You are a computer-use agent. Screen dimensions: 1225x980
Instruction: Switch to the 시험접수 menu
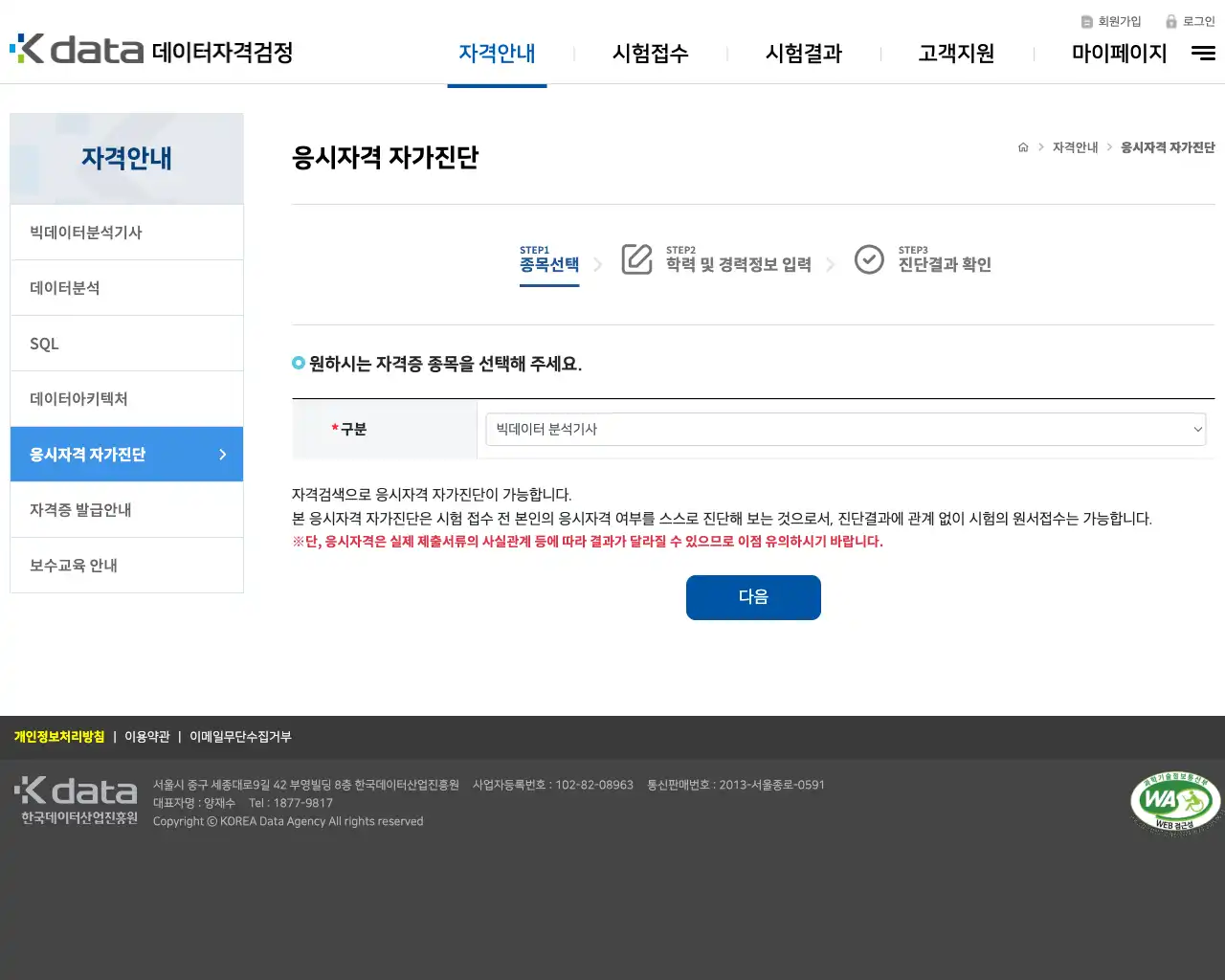pyautogui.click(x=651, y=54)
